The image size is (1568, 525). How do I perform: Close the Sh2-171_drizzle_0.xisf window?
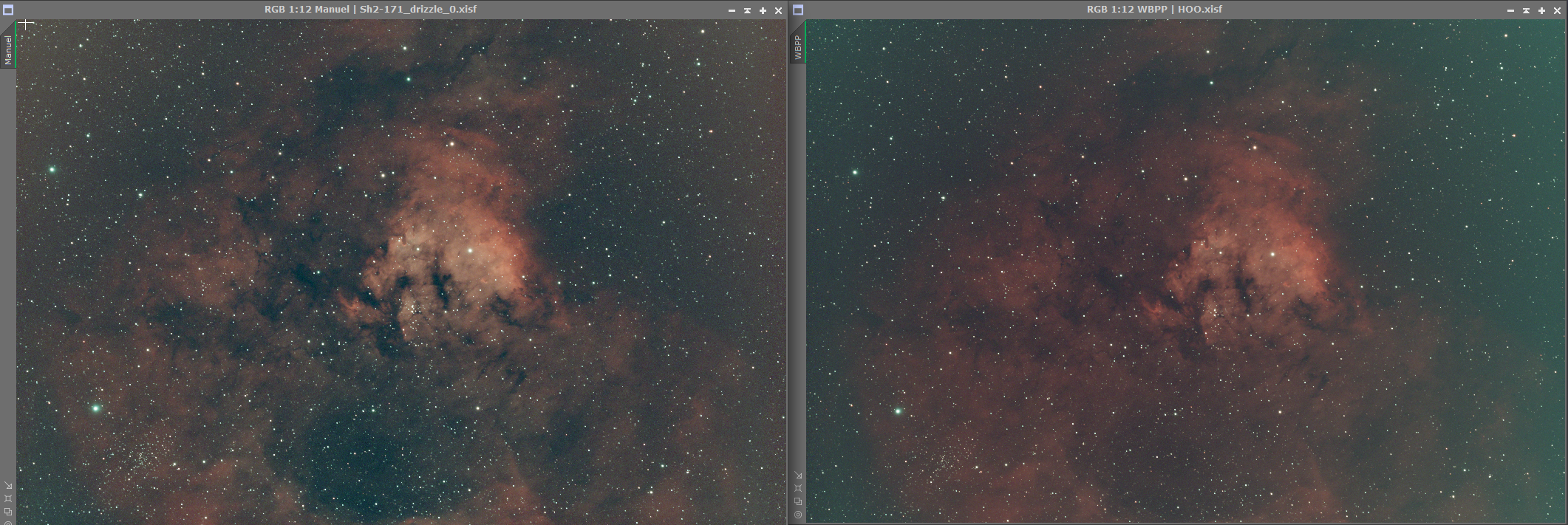(x=778, y=10)
